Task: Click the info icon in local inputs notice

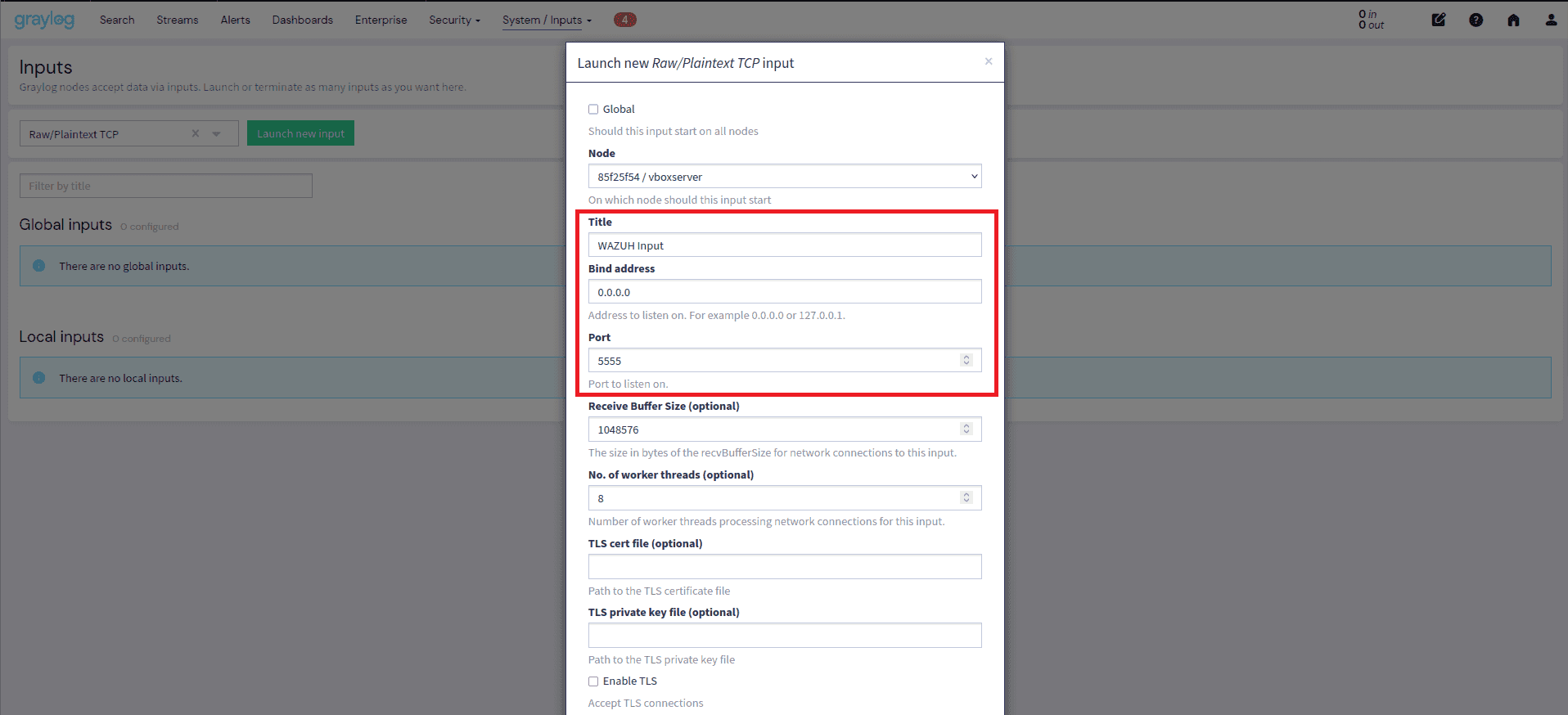Action: [x=38, y=378]
